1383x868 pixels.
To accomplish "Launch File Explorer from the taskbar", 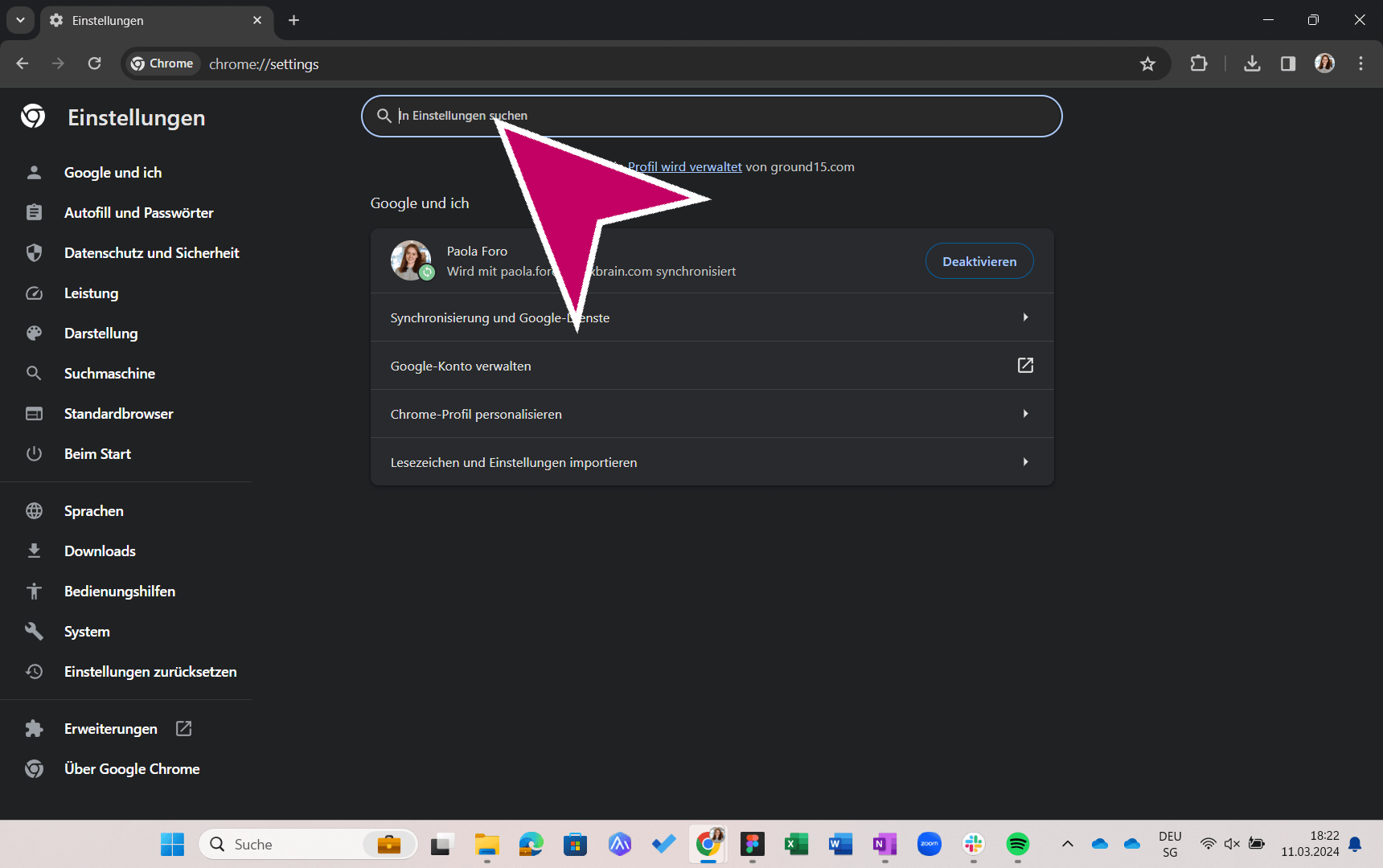I will pyautogui.click(x=486, y=844).
